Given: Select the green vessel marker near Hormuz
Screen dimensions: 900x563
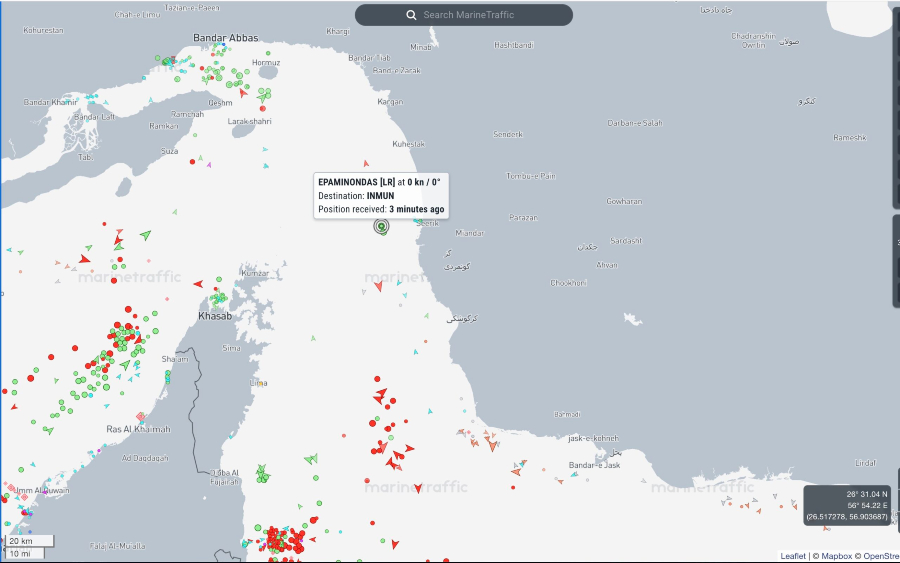Looking at the screenshot, I should [265, 95].
